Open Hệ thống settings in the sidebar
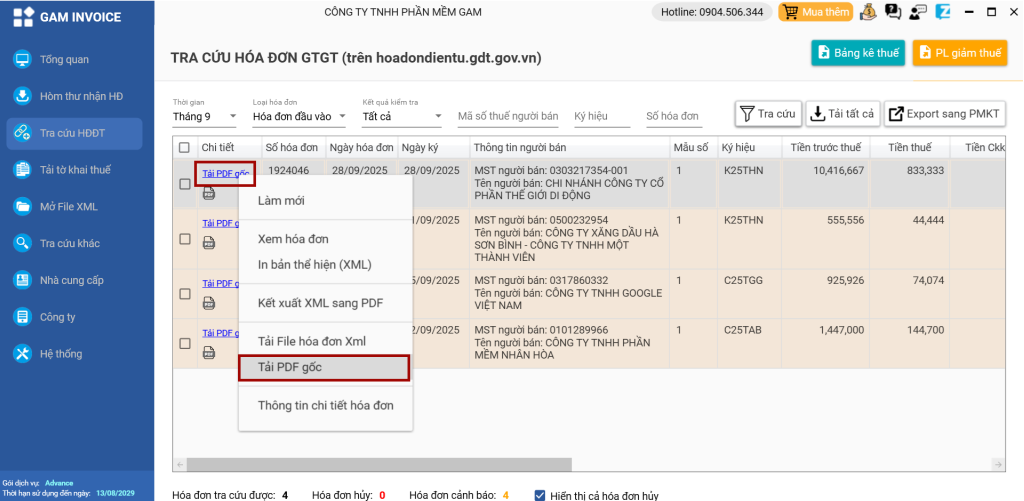The image size is (1024, 501). 61,354
